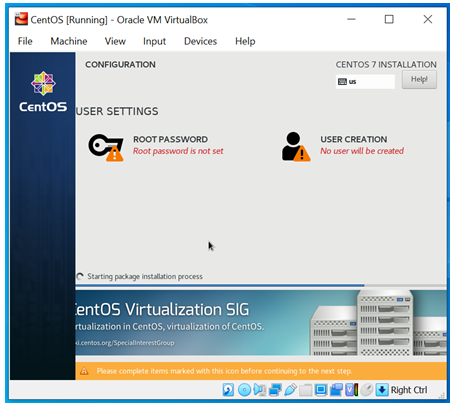Click the 'Right Ctrl' host key label
Screen dimensions: 454x406
tap(409, 390)
